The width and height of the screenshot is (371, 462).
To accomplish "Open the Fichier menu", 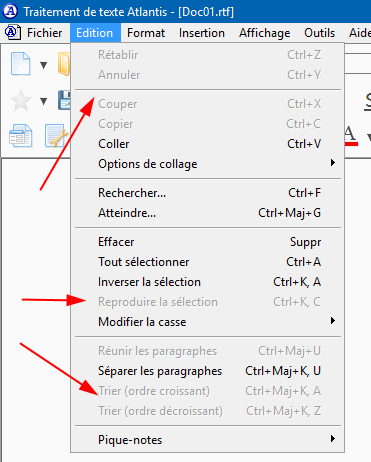I will click(44, 33).
